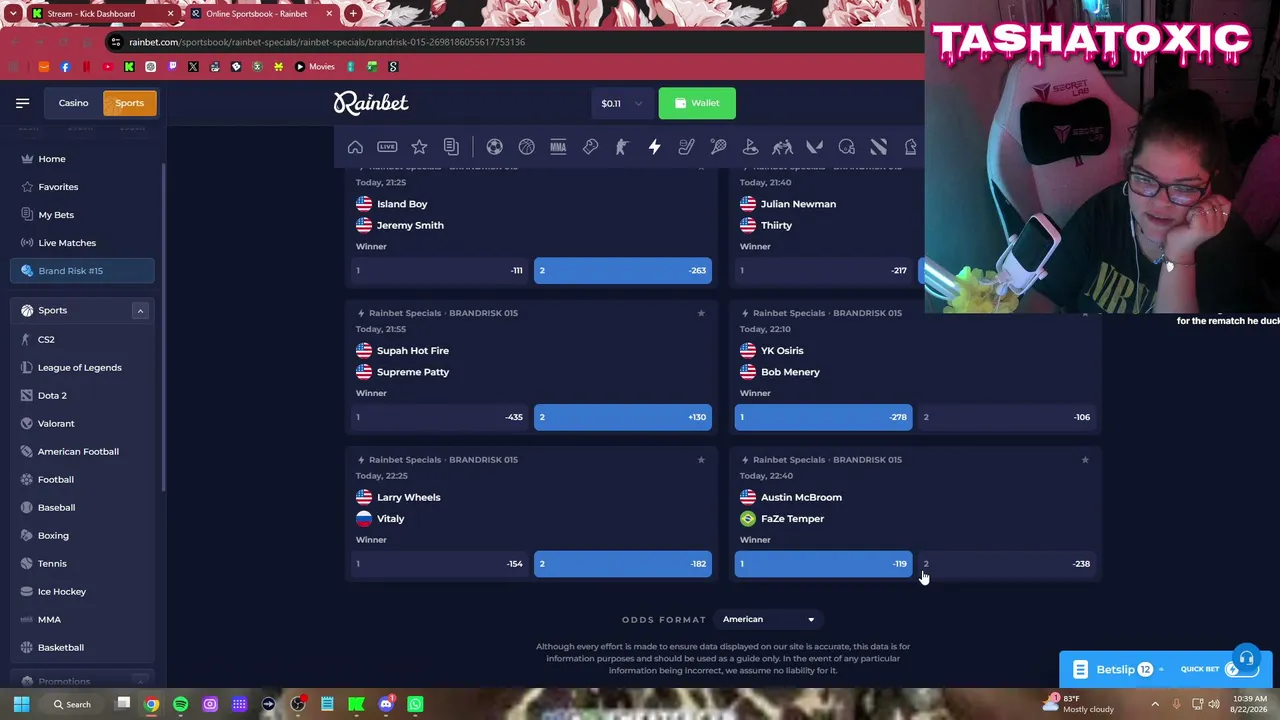1280x720 pixels.
Task: Click the taskbar Search box
Action: (x=73, y=704)
